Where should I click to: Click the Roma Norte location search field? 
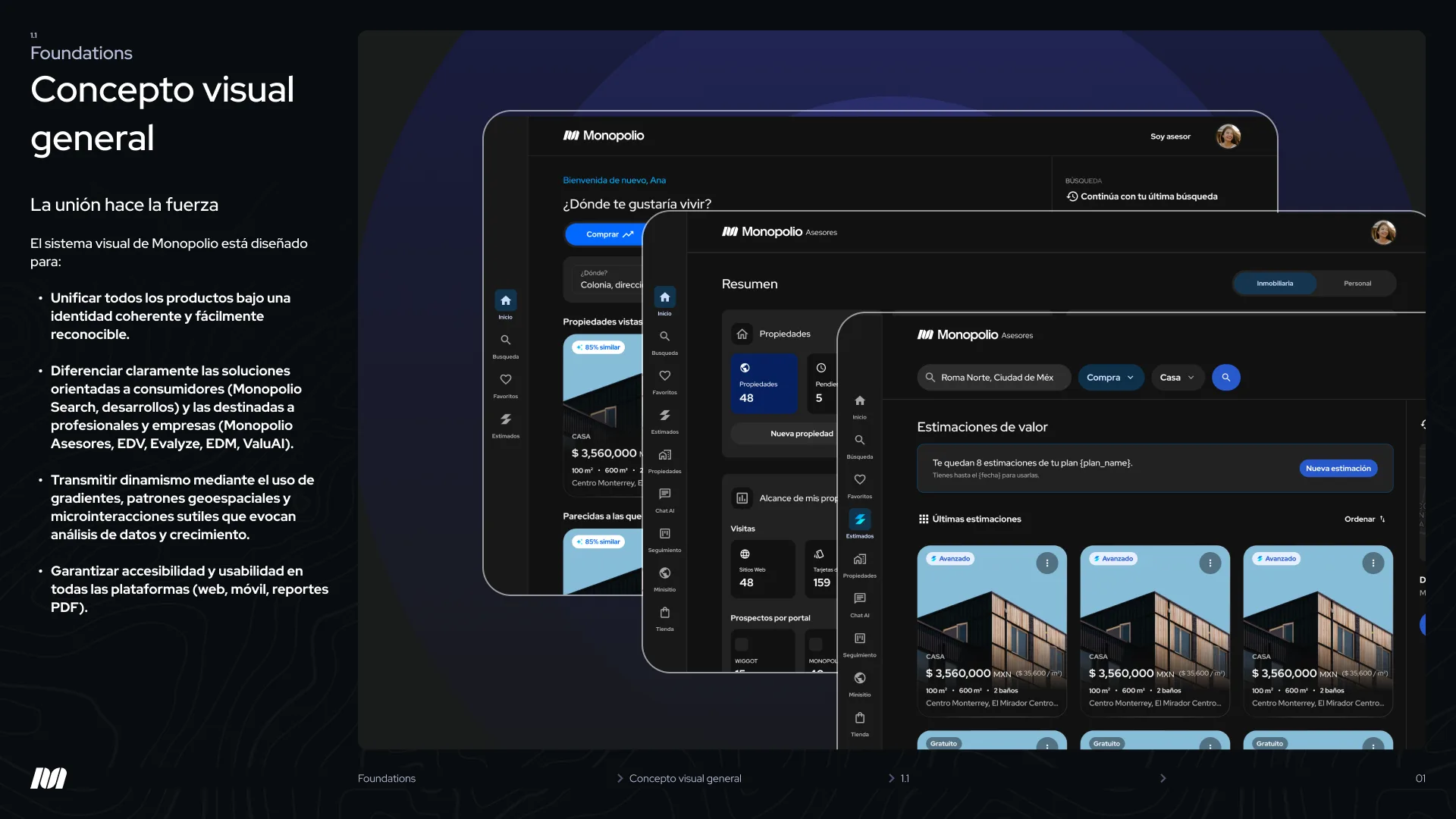coord(994,378)
